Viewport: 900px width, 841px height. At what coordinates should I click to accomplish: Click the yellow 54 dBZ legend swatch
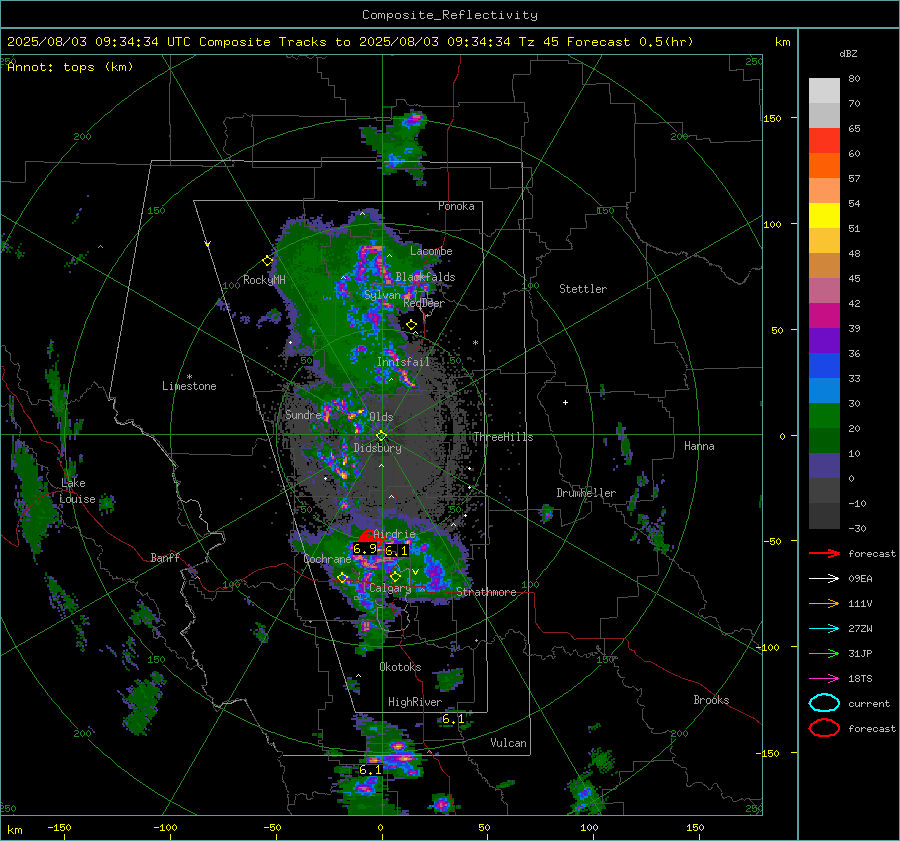coord(824,215)
